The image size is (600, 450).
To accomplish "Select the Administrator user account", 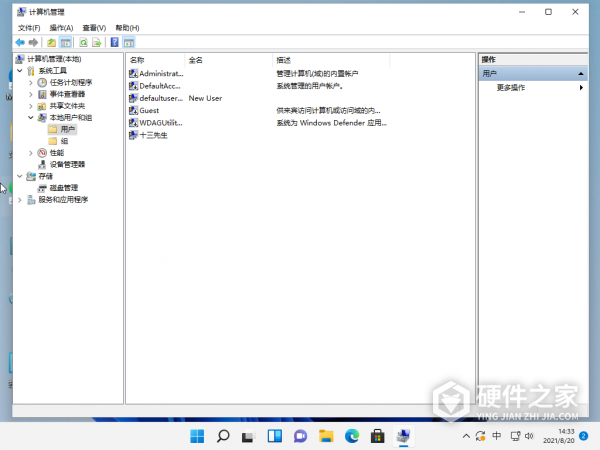I will tap(156, 73).
